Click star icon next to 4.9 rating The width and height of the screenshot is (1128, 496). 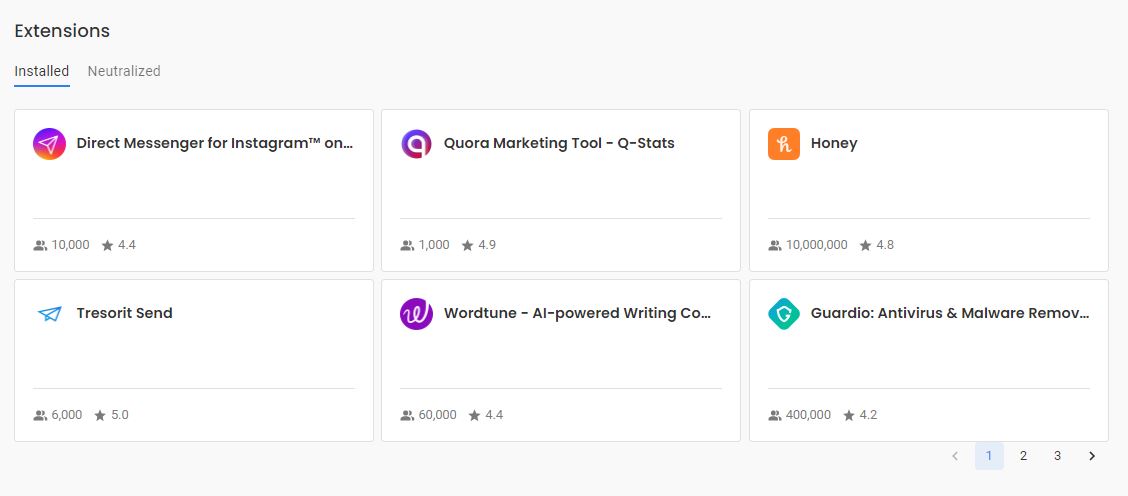click(468, 245)
